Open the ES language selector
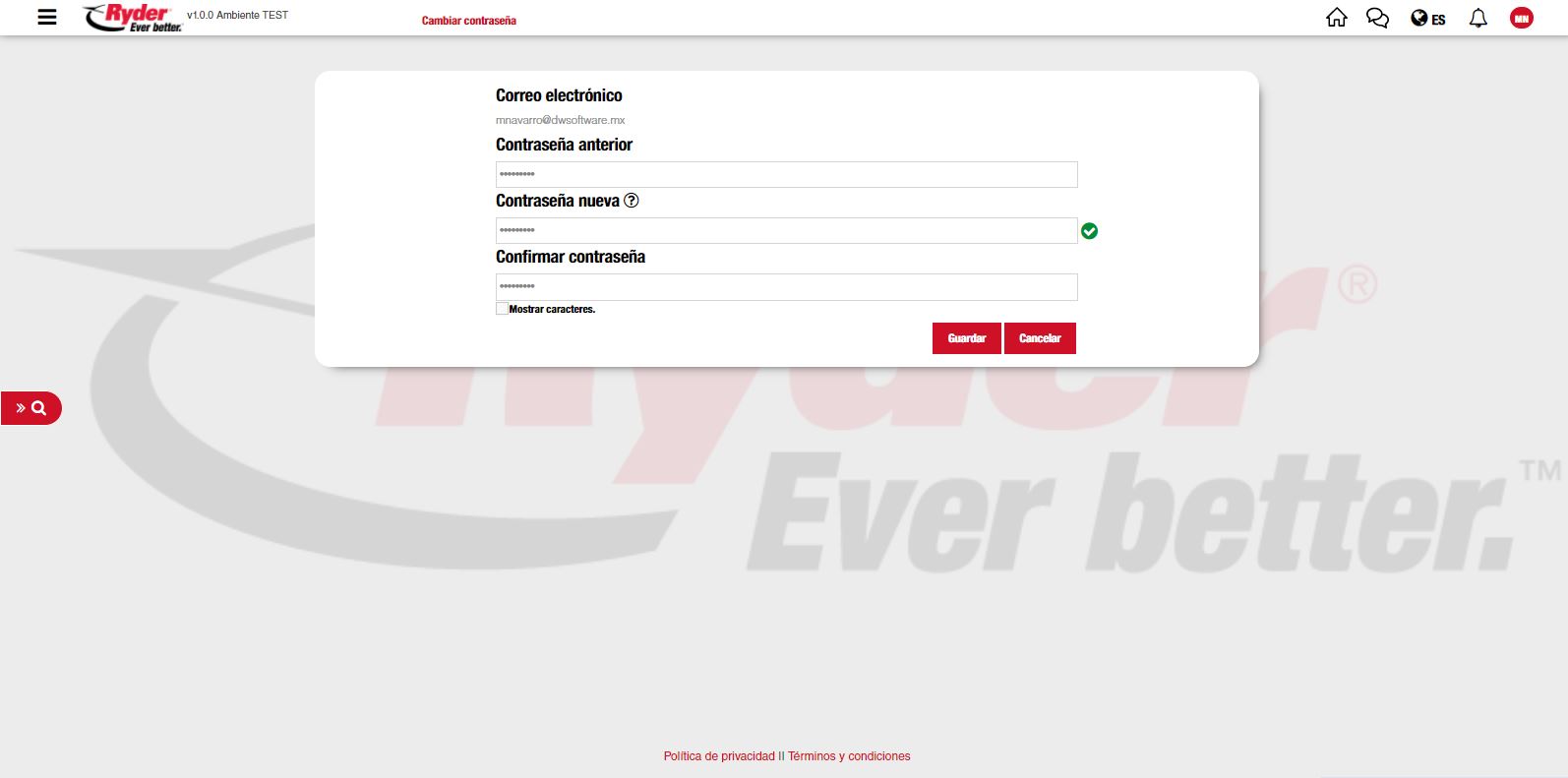This screenshot has height=778, width=1568. coord(1428,19)
